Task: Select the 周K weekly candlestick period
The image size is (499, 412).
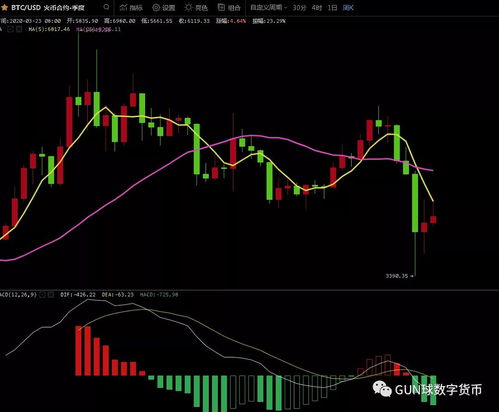Action: pyautogui.click(x=348, y=7)
